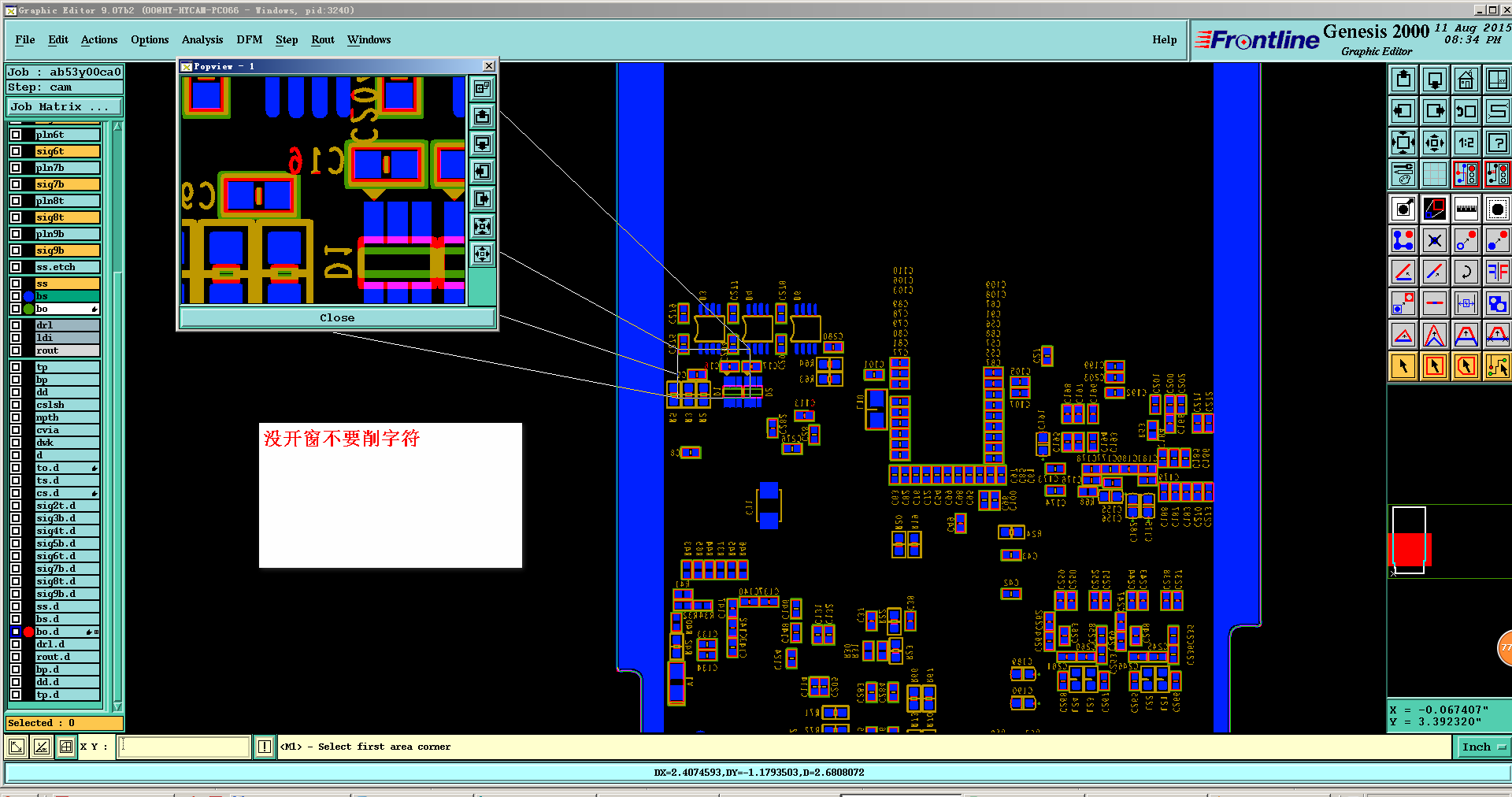Viewport: 1512px width, 797px height.
Task: Click layer list scroll up arrow
Action: [117, 126]
